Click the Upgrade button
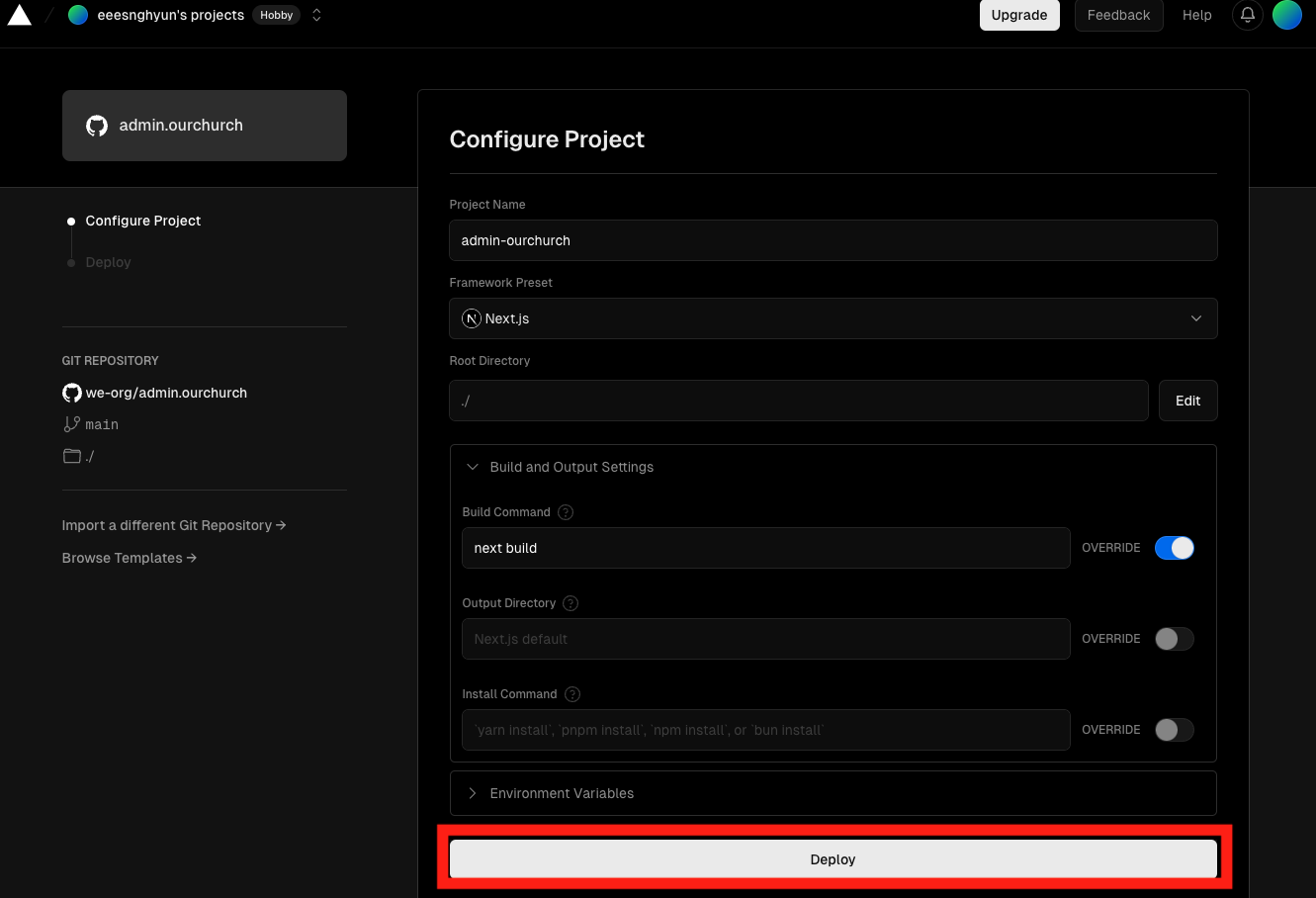Image resolution: width=1316 pixels, height=898 pixels. [x=1019, y=15]
